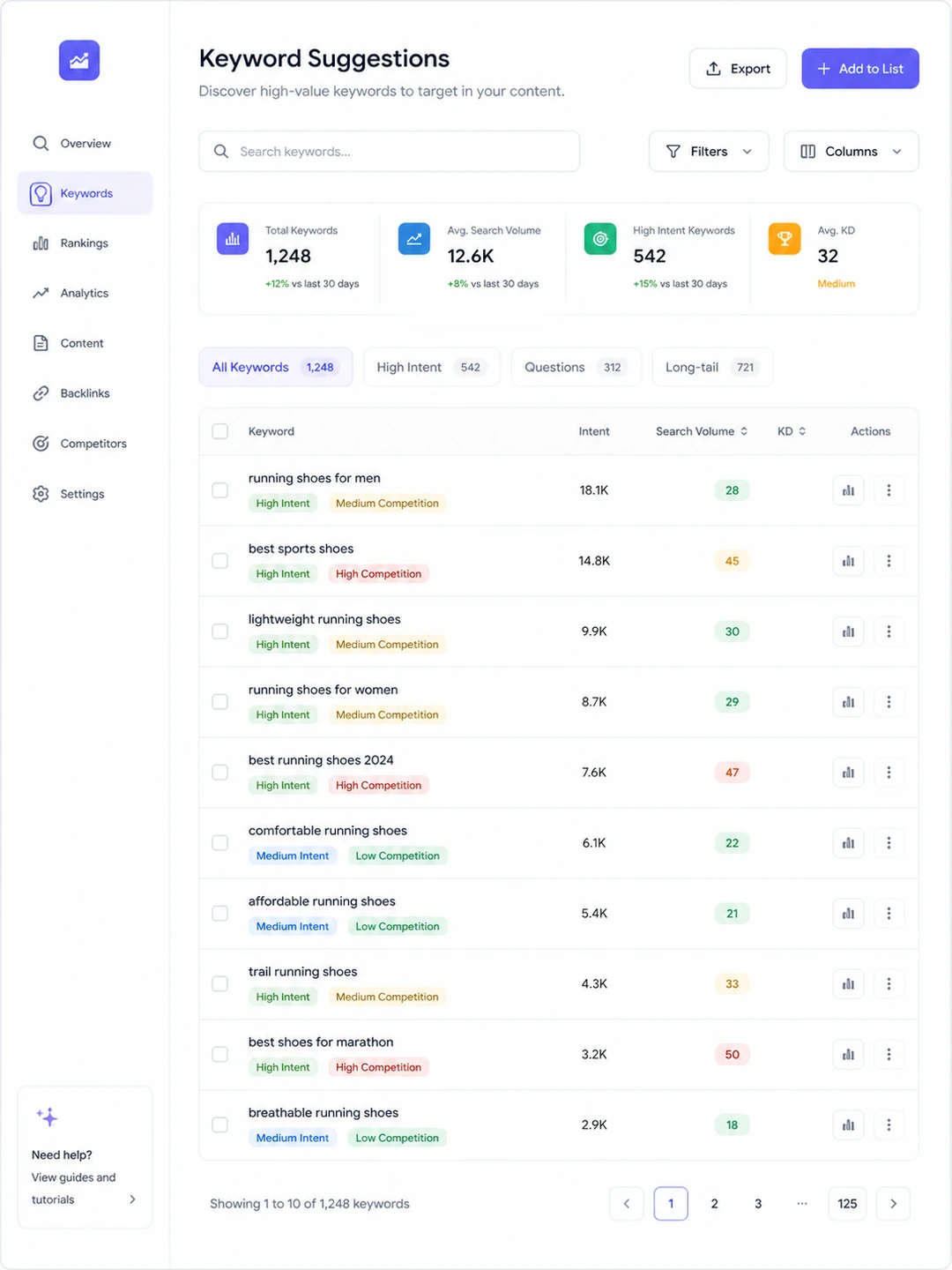Open Backlinks section
The height and width of the screenshot is (1270, 952).
(x=85, y=393)
